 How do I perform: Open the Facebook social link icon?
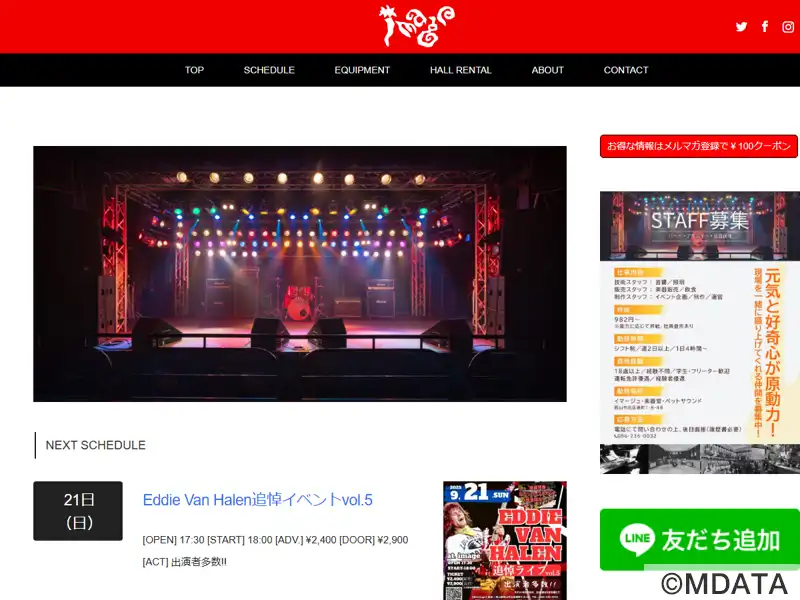pyautogui.click(x=765, y=27)
